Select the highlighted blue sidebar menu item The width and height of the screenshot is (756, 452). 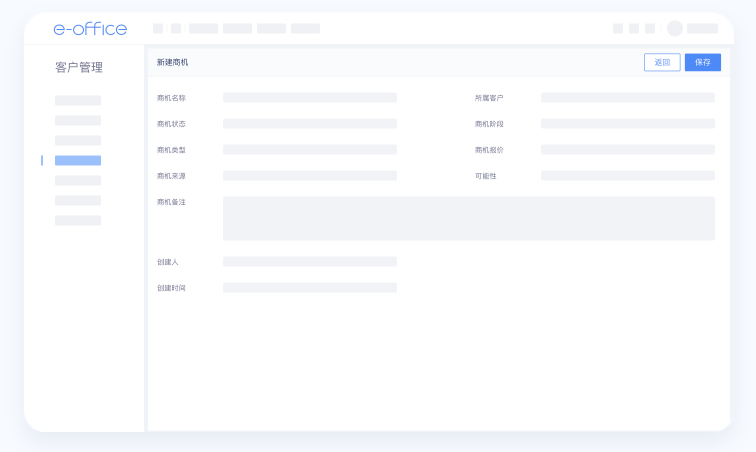(78, 160)
